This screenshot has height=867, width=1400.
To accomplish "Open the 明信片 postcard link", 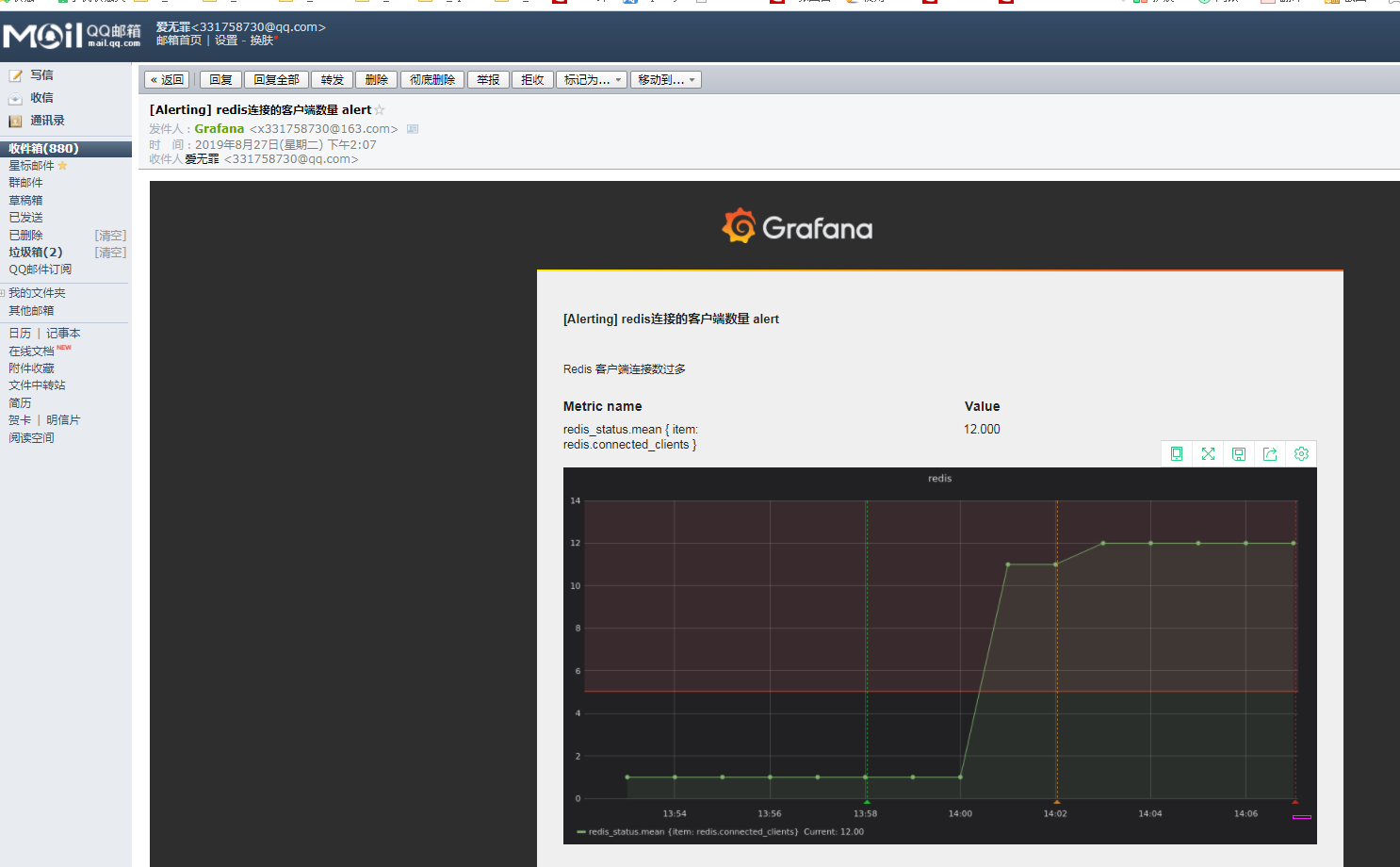I will point(63,420).
